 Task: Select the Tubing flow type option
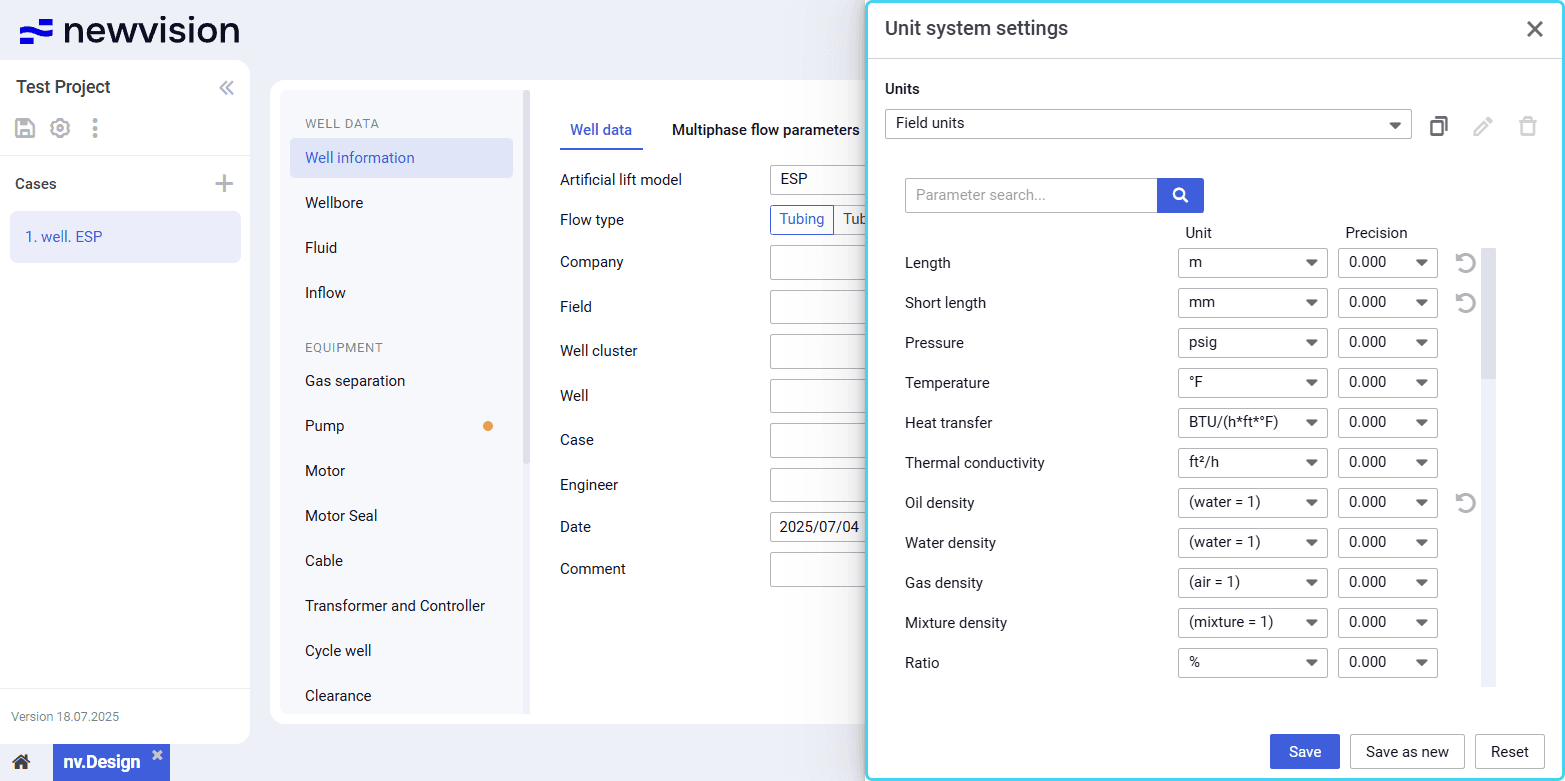pyautogui.click(x=801, y=220)
